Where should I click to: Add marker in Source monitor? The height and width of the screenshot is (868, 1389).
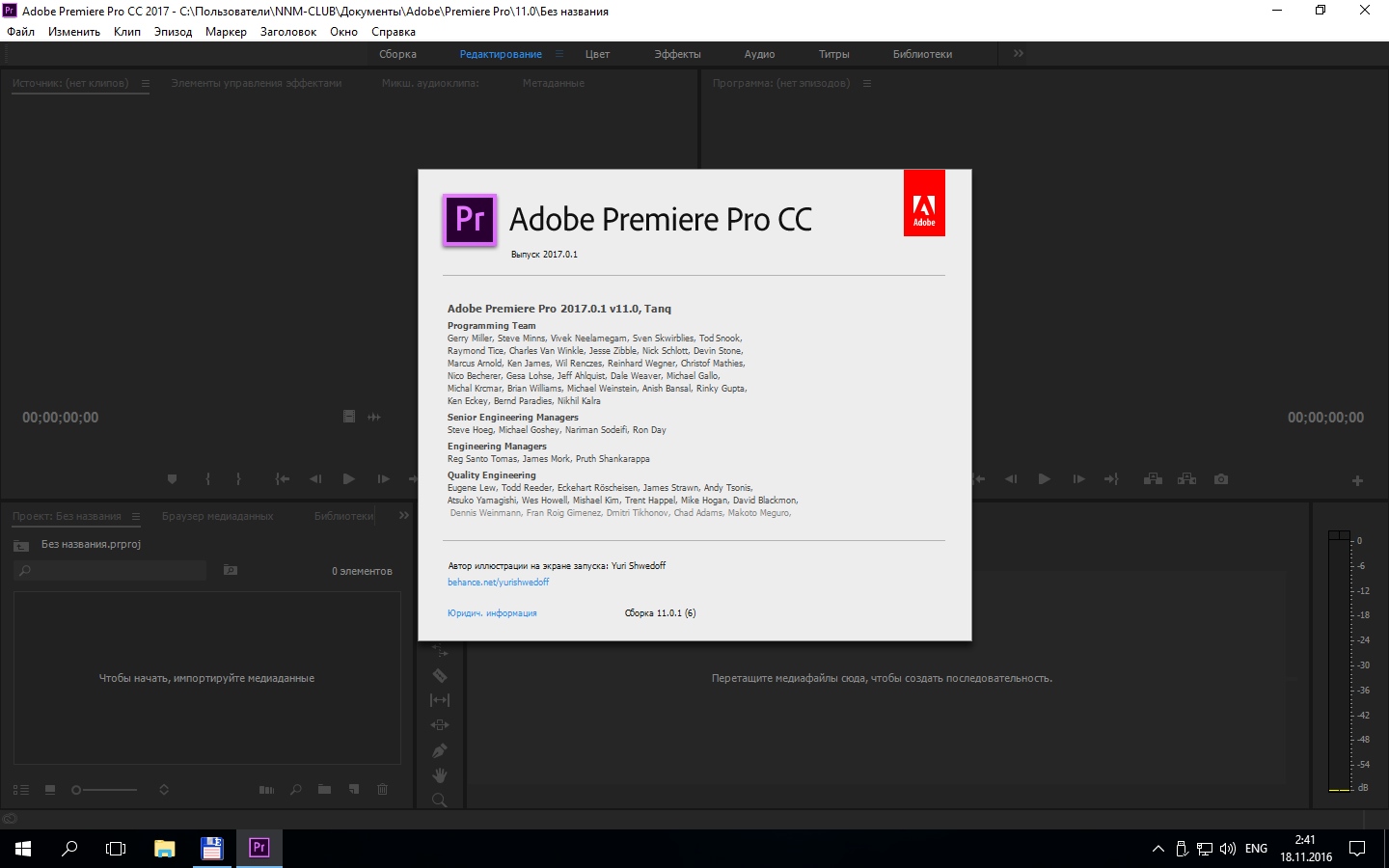tap(172, 479)
